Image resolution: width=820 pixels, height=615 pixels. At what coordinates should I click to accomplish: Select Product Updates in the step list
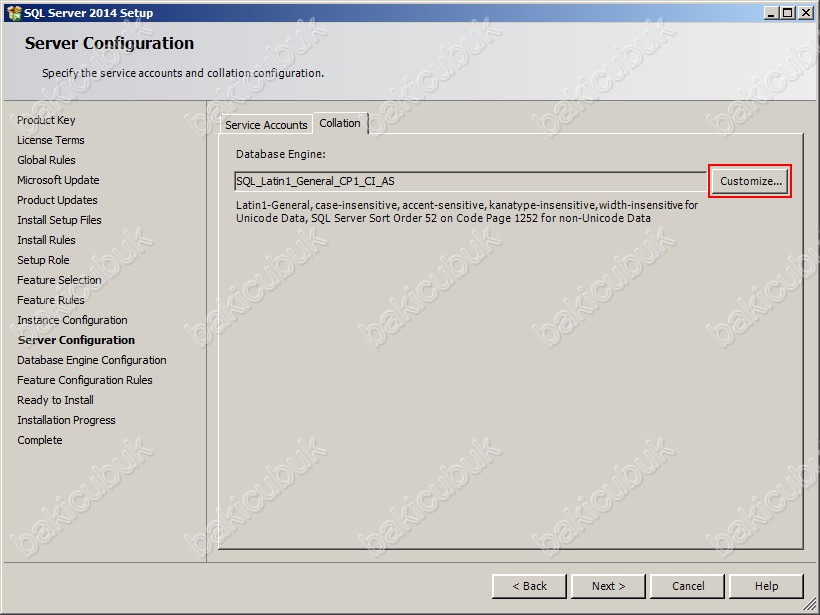pyautogui.click(x=57, y=200)
